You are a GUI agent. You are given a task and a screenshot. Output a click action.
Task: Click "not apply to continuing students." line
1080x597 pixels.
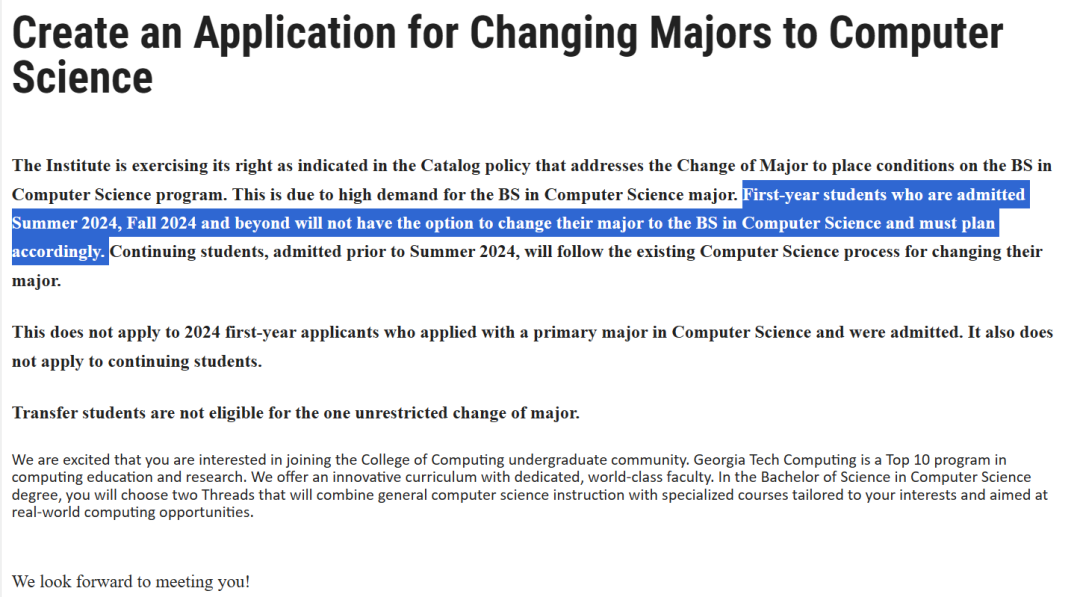(x=137, y=362)
